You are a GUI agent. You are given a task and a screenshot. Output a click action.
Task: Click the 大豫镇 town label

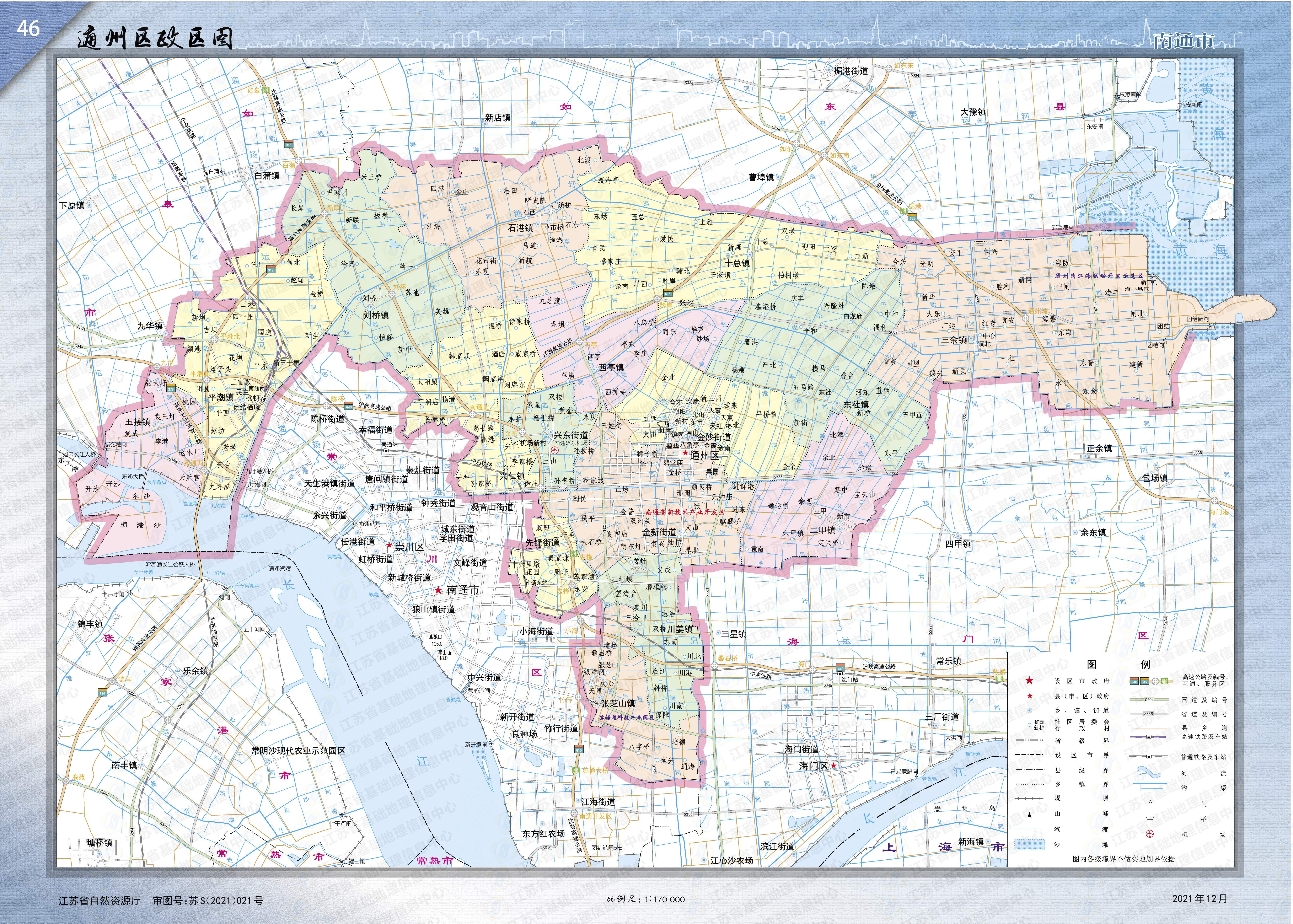(x=973, y=112)
